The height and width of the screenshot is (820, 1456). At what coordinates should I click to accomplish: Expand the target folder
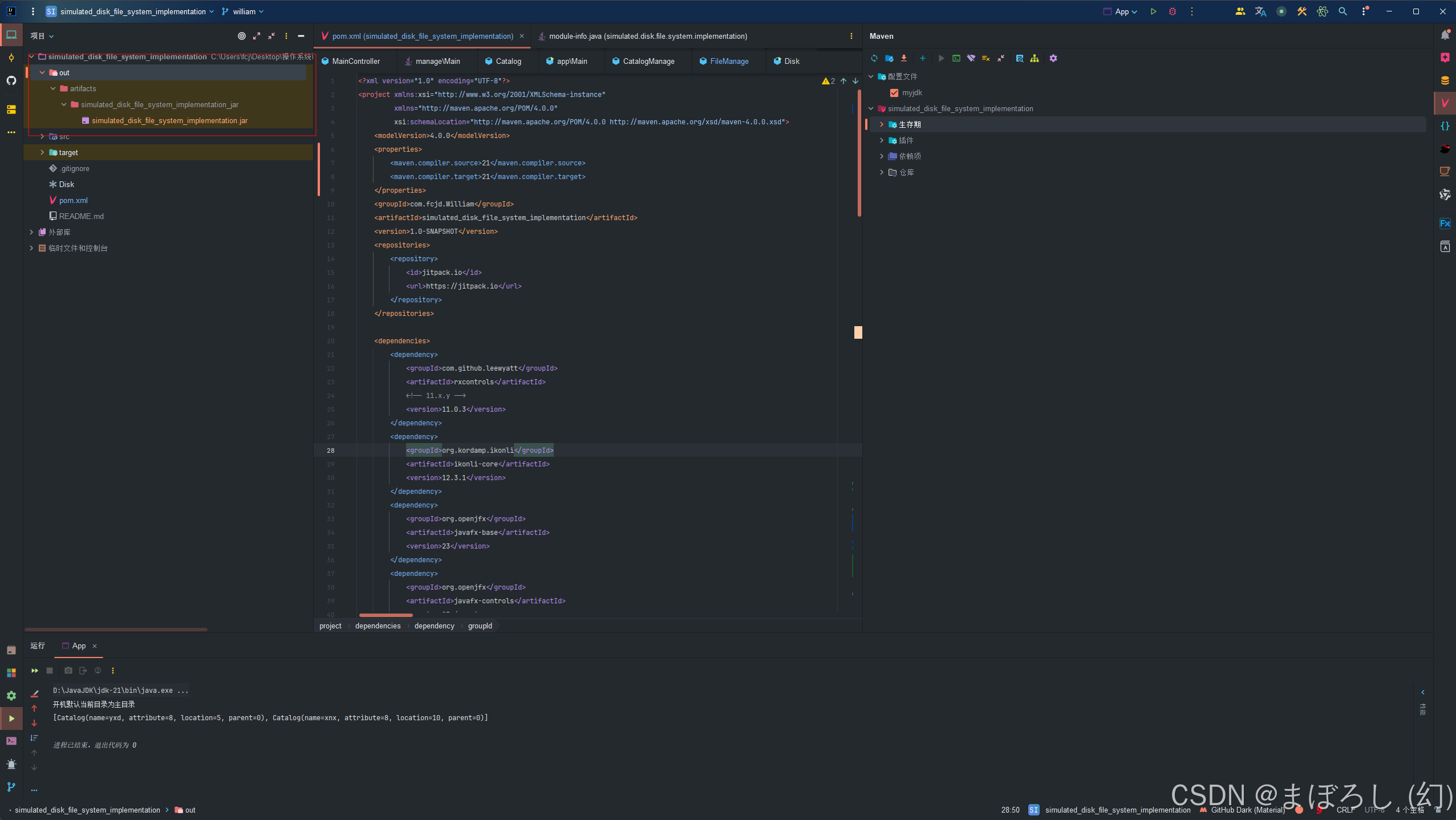42,152
